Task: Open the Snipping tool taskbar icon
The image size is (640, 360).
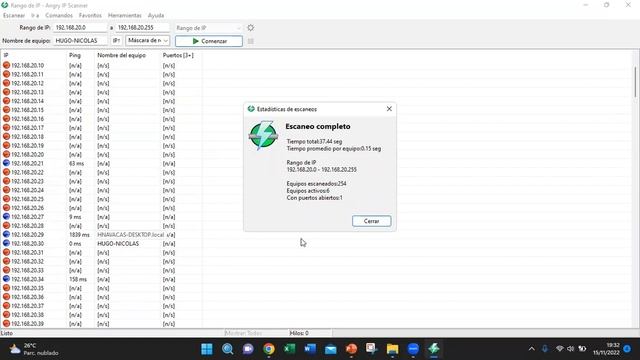Action: point(372,349)
